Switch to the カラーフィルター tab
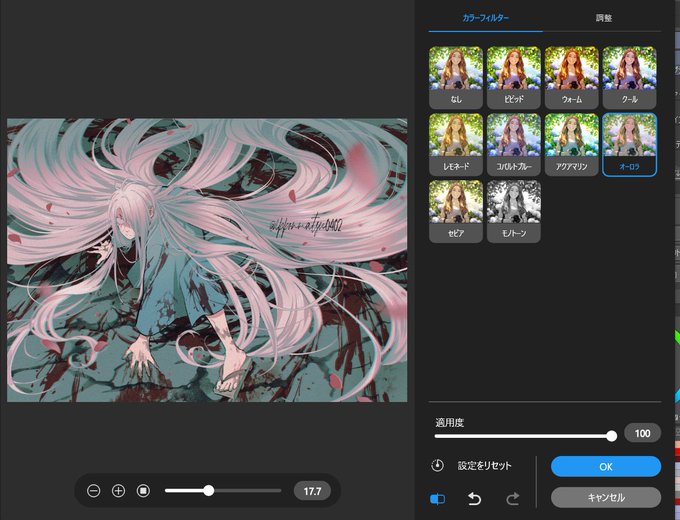The width and height of the screenshot is (680, 520). coord(485,18)
